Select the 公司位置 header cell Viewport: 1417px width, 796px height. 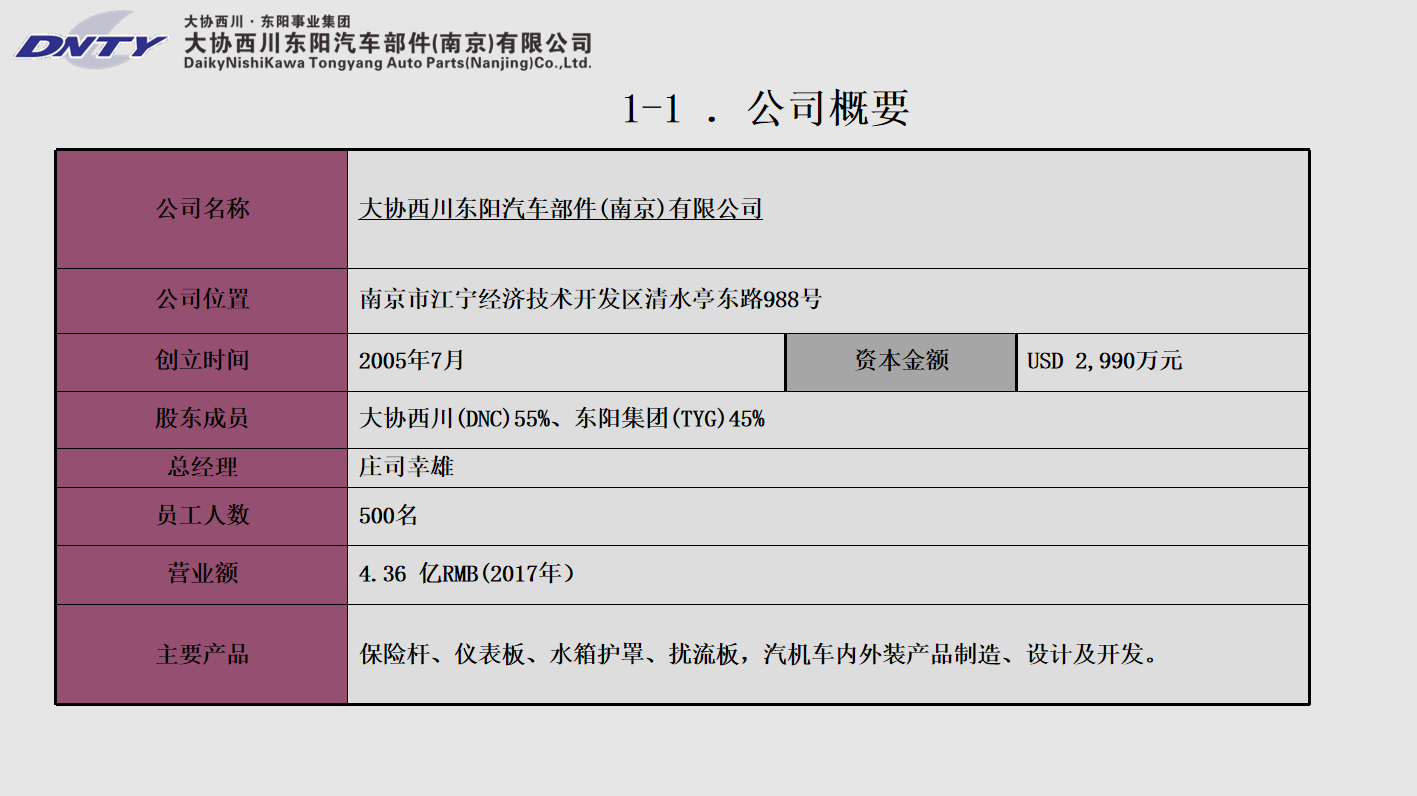click(x=203, y=300)
